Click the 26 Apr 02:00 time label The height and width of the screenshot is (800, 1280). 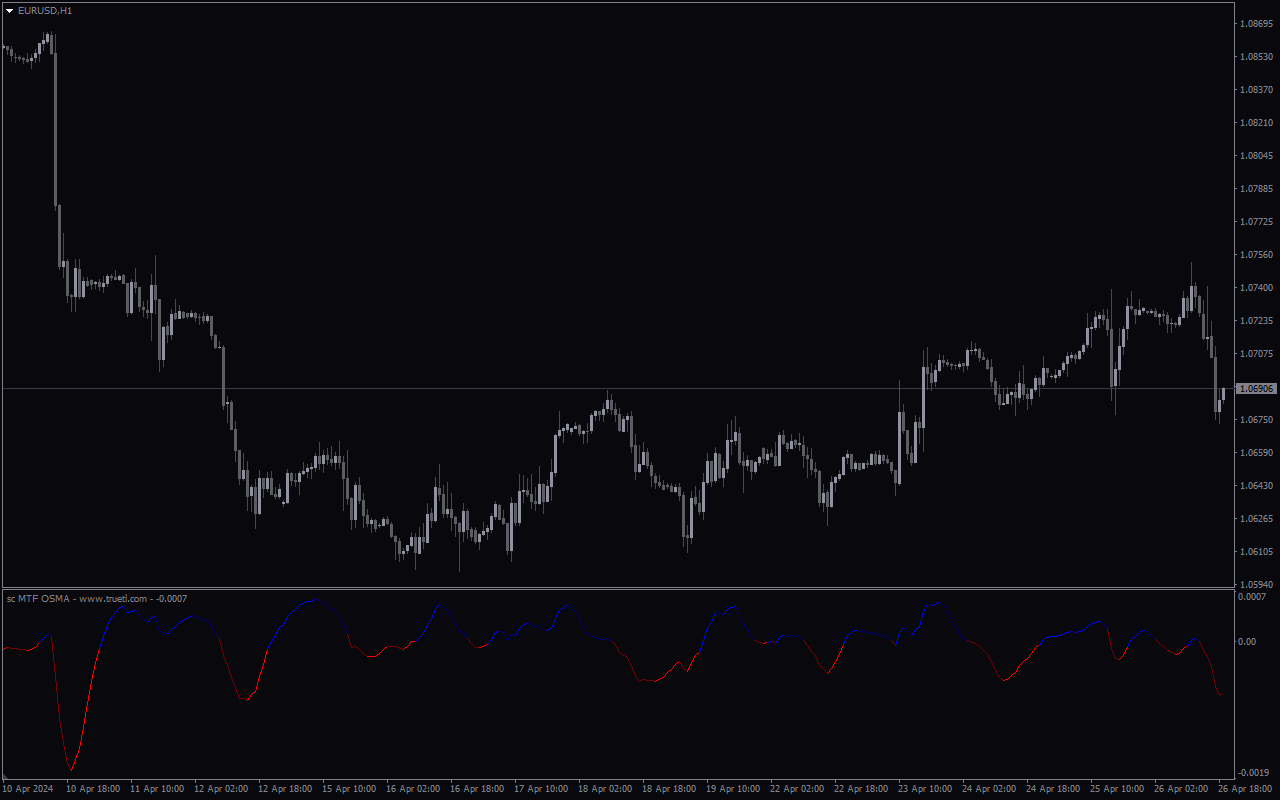coord(1181,789)
